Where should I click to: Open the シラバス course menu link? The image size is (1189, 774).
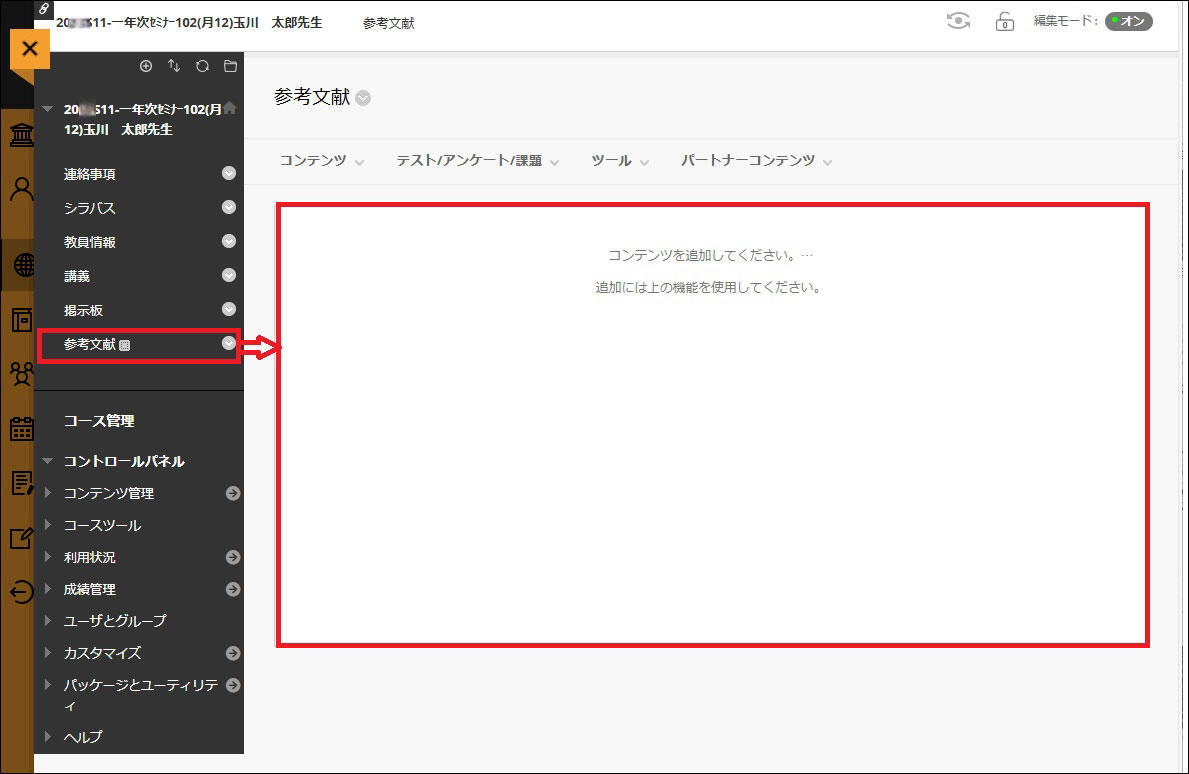(89, 208)
